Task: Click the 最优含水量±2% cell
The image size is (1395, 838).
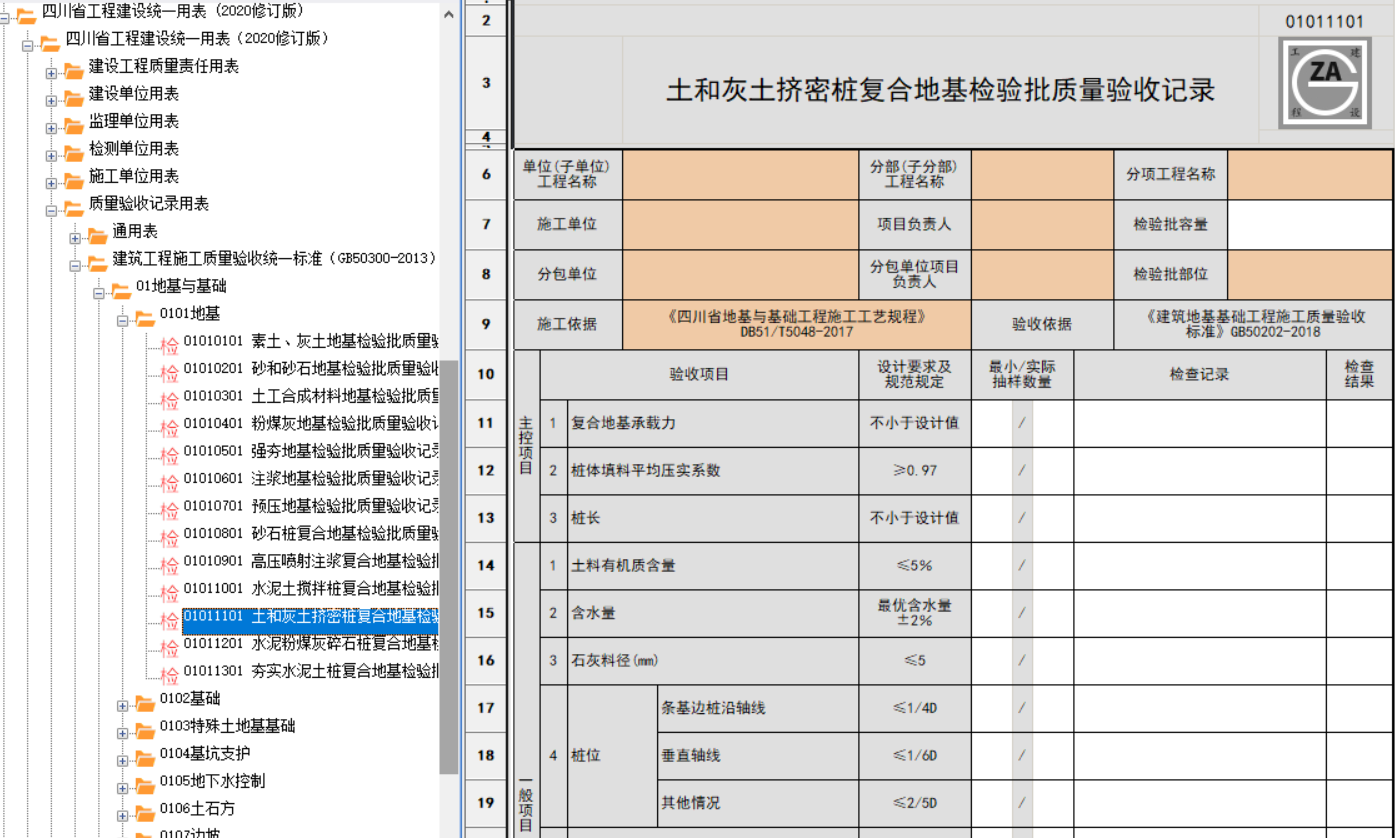Action: (x=915, y=613)
